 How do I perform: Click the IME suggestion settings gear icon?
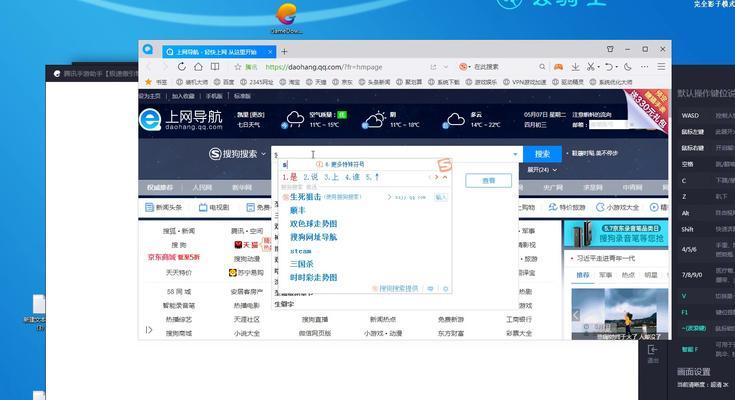445,289
